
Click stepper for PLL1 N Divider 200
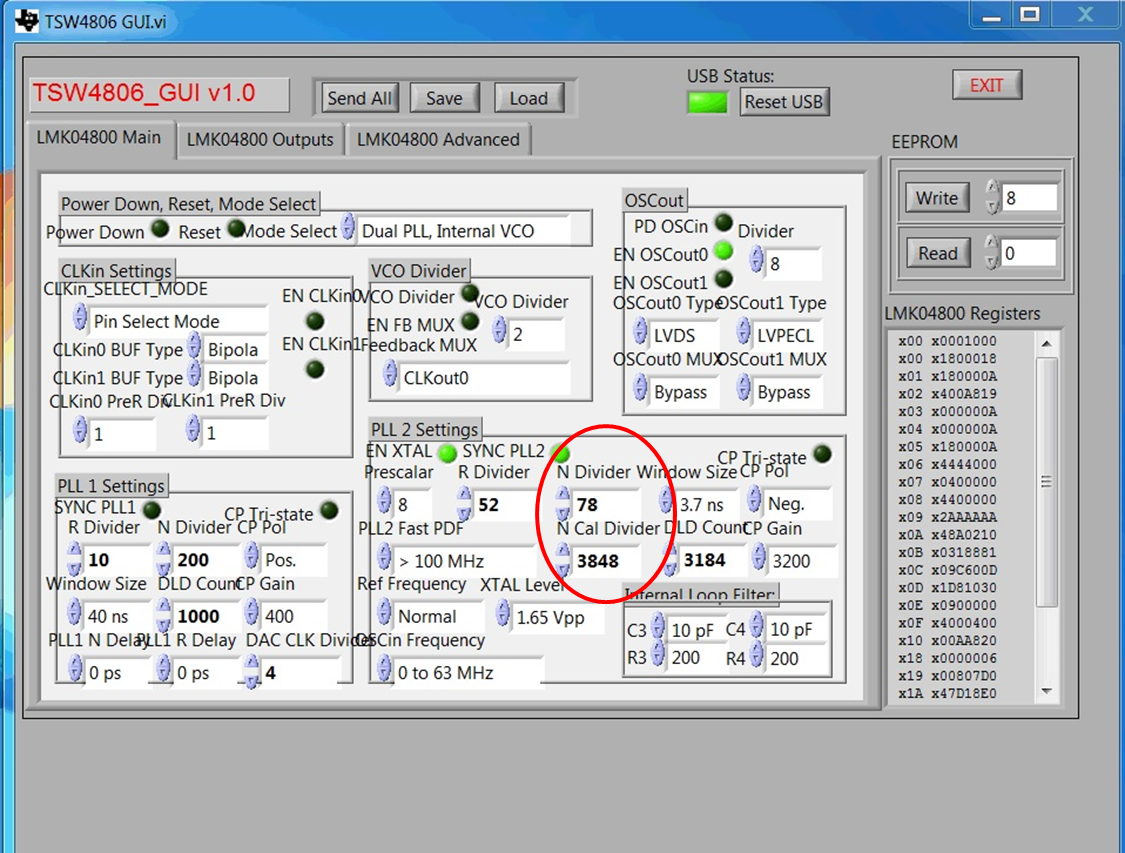pyautogui.click(x=164, y=558)
